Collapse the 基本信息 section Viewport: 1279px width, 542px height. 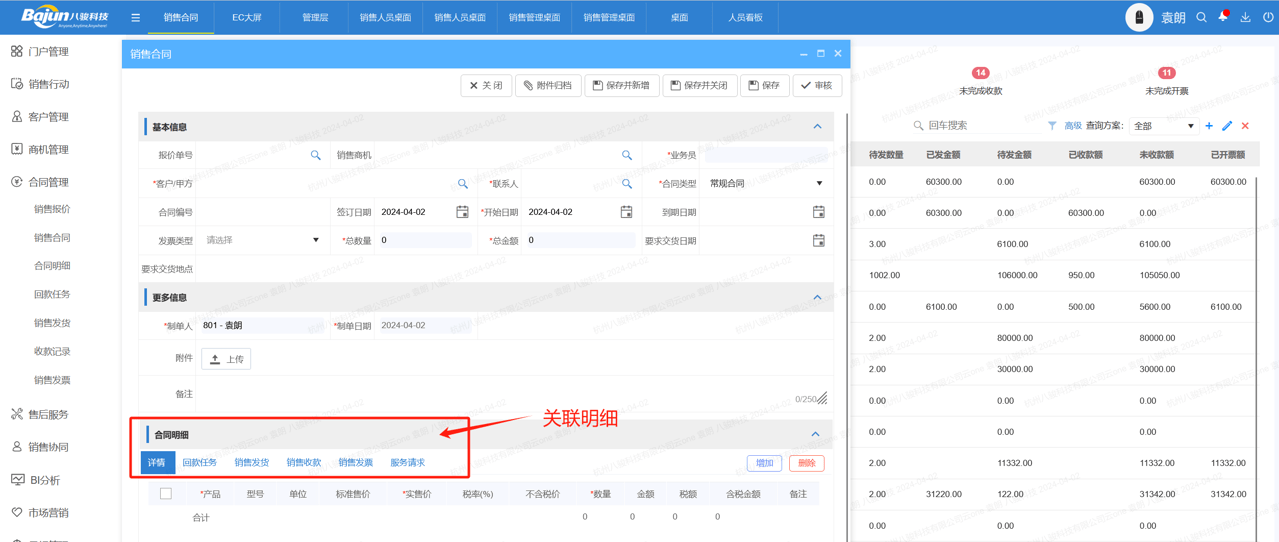point(817,127)
